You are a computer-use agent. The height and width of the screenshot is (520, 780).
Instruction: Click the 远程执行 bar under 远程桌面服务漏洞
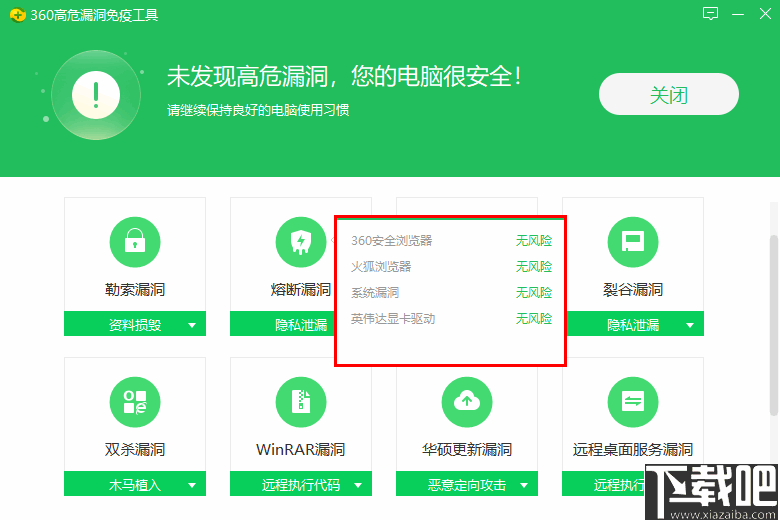(x=603, y=484)
